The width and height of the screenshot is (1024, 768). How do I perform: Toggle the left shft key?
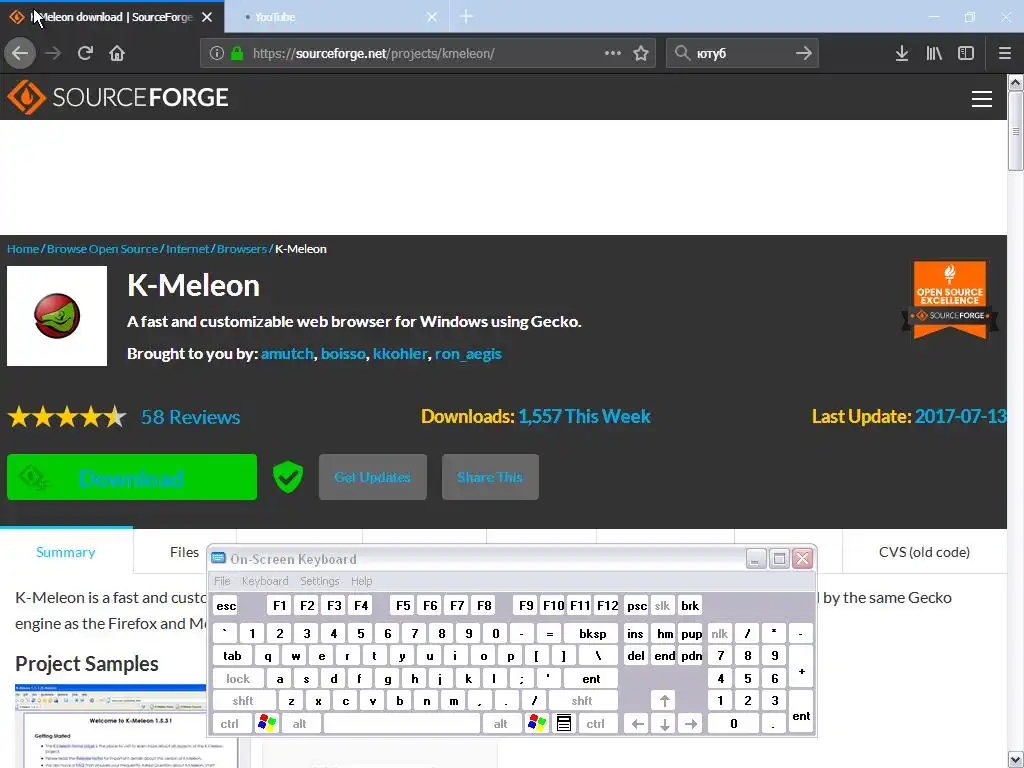tap(243, 701)
